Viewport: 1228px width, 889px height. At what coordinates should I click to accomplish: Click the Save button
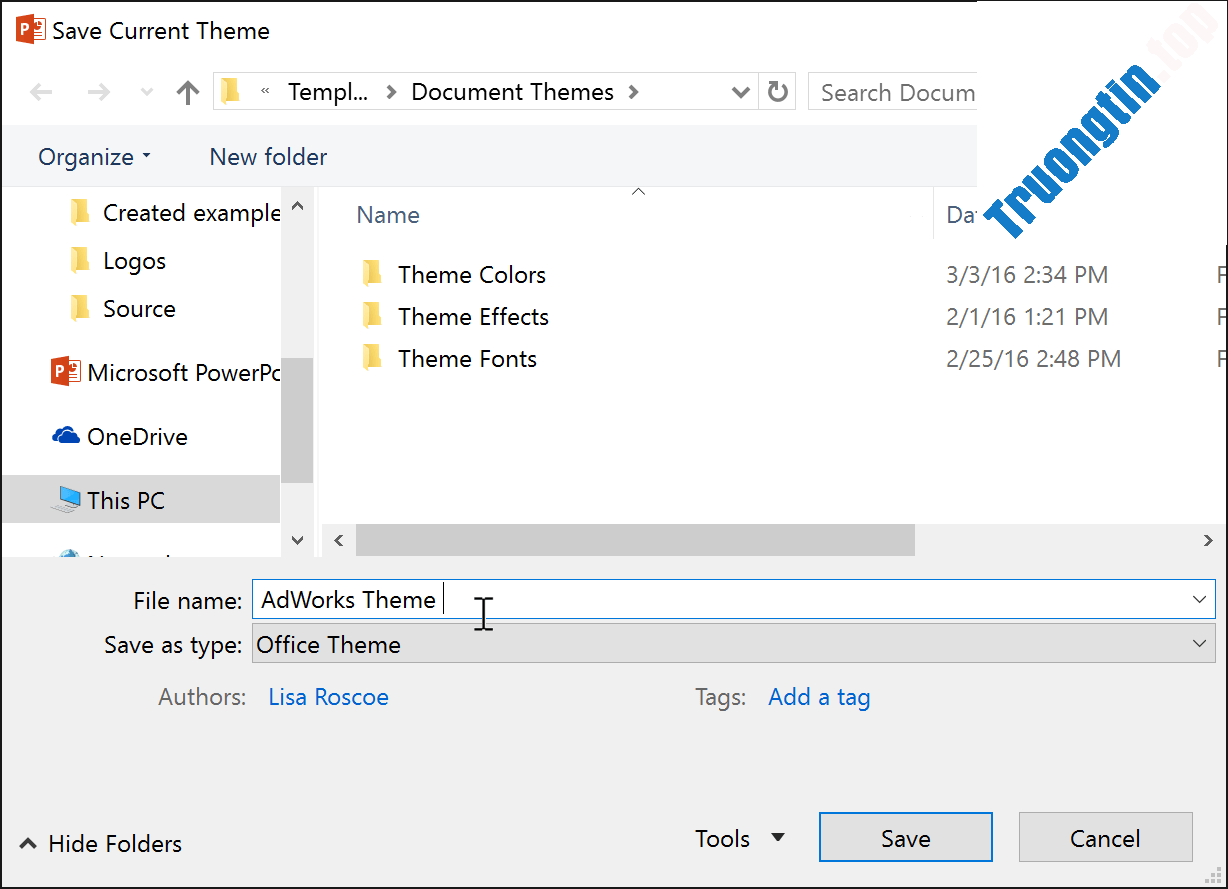click(905, 838)
